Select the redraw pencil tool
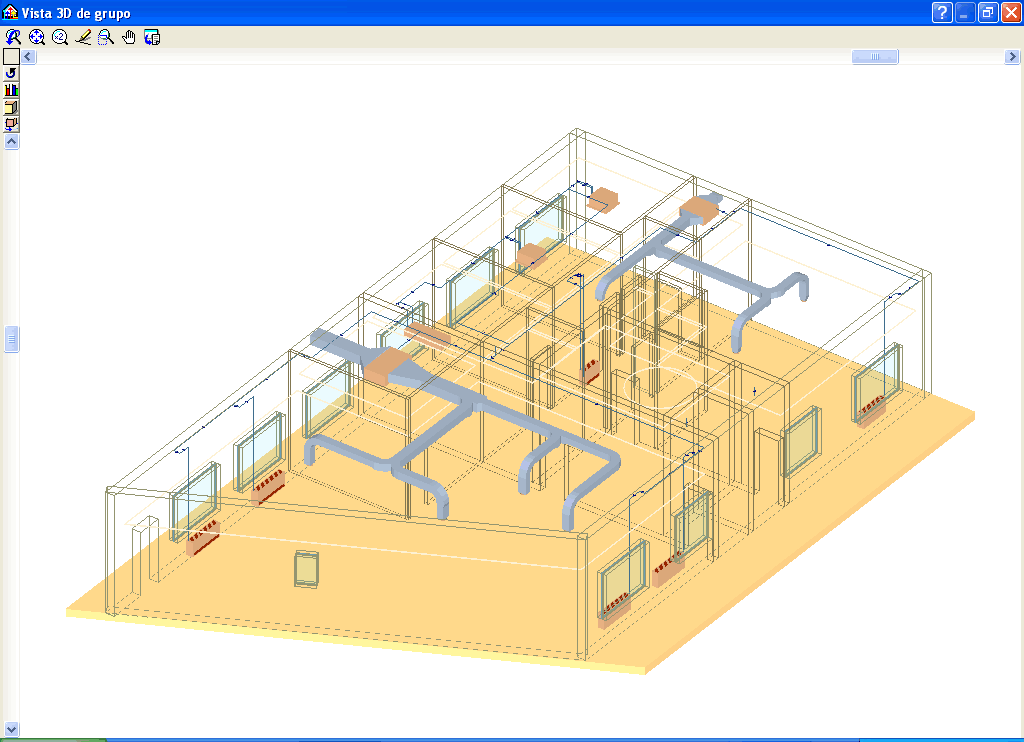The width and height of the screenshot is (1024, 742). [83, 37]
